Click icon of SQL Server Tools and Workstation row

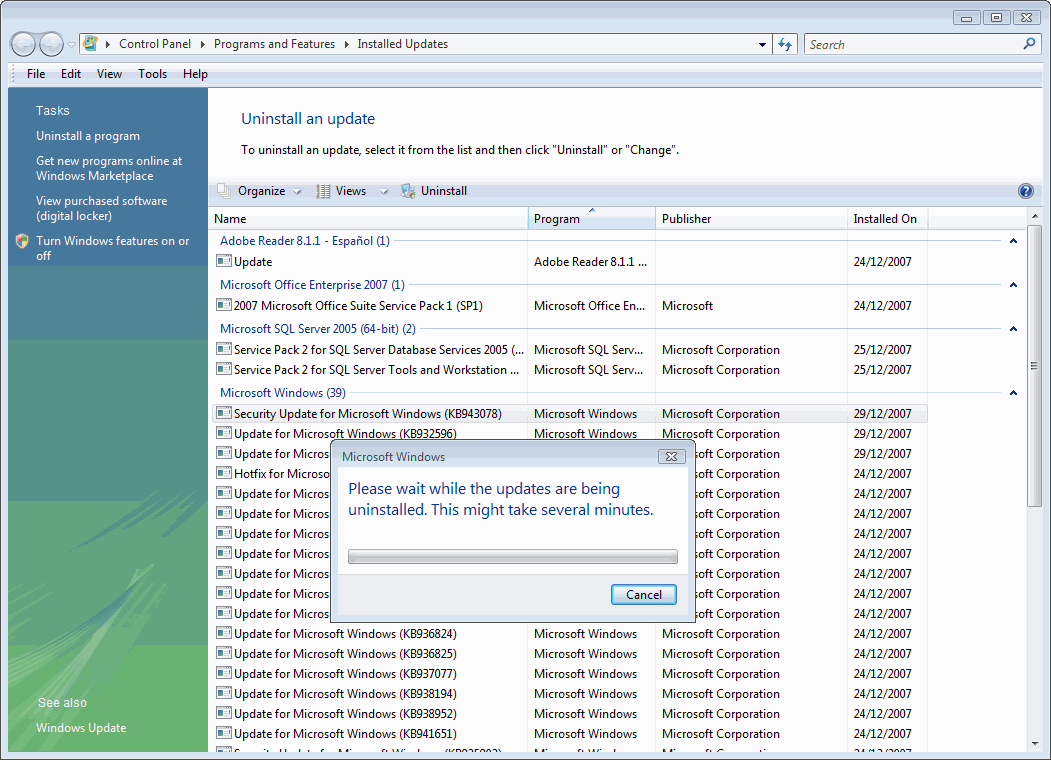click(224, 369)
